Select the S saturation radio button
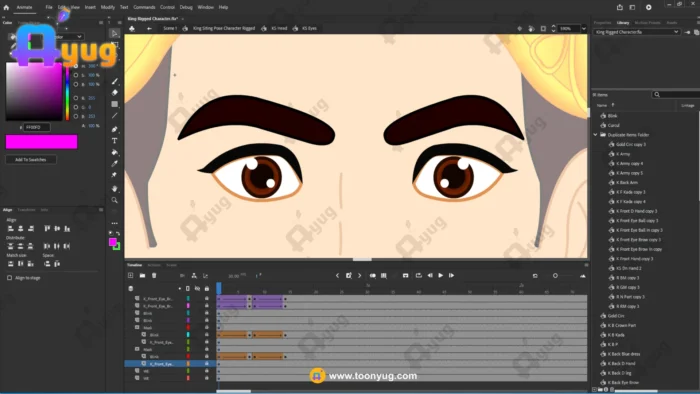The width and height of the screenshot is (700, 394). [x=76, y=75]
